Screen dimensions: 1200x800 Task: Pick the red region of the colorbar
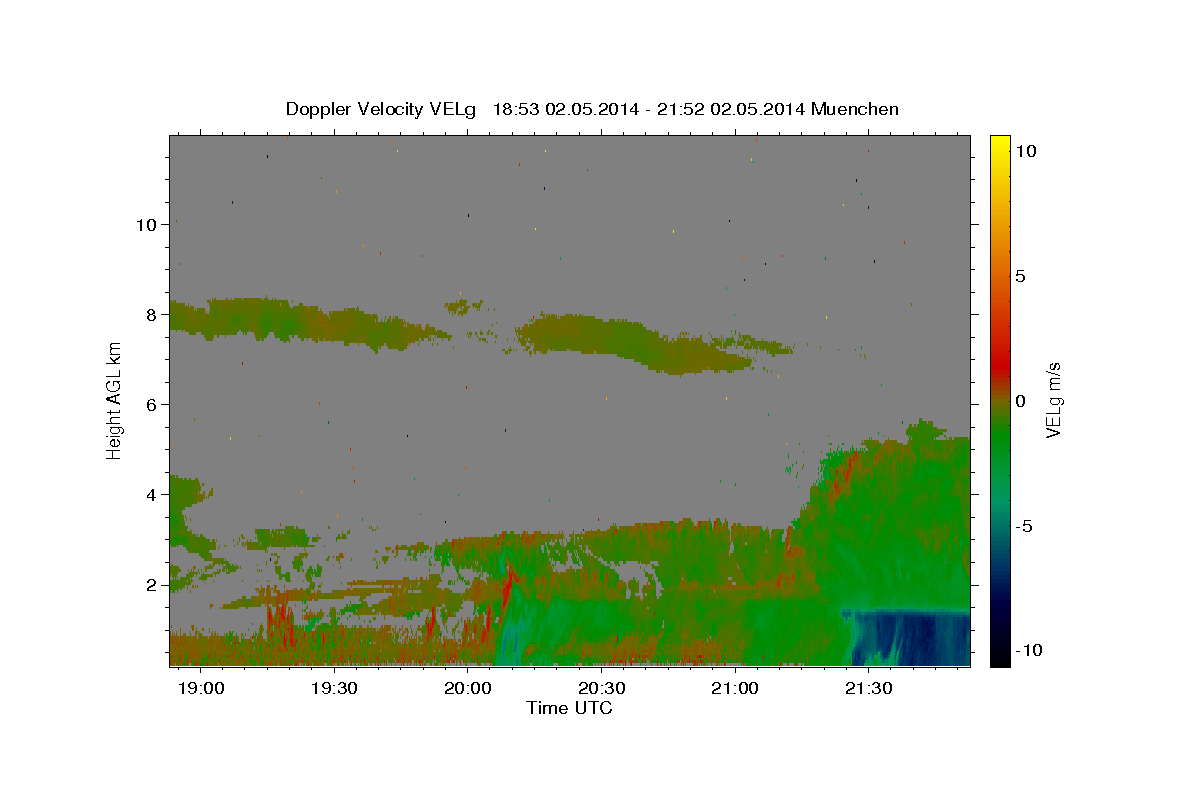[x=999, y=368]
